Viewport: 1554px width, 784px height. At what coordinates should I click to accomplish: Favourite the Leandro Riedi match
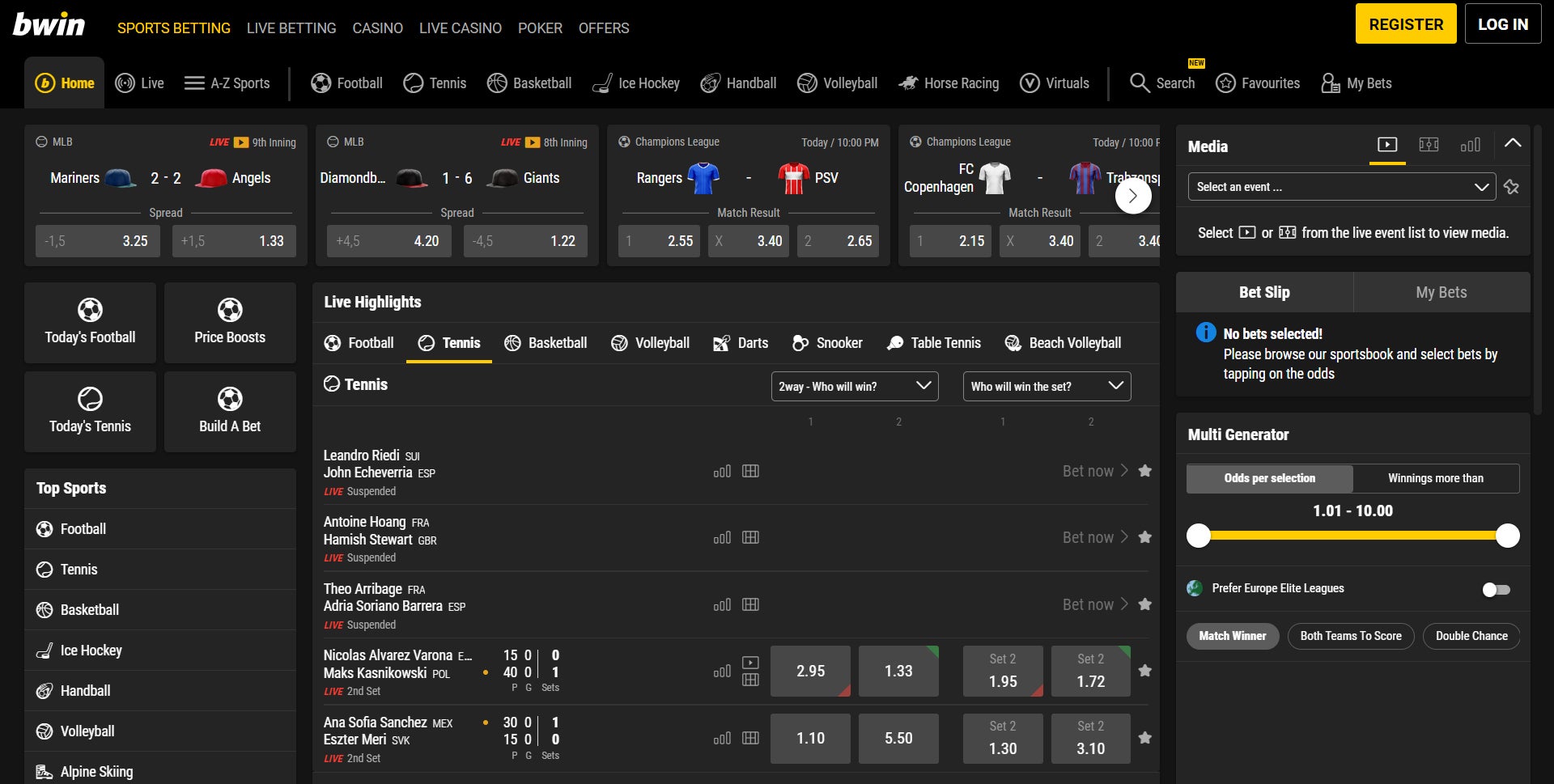[x=1144, y=471]
